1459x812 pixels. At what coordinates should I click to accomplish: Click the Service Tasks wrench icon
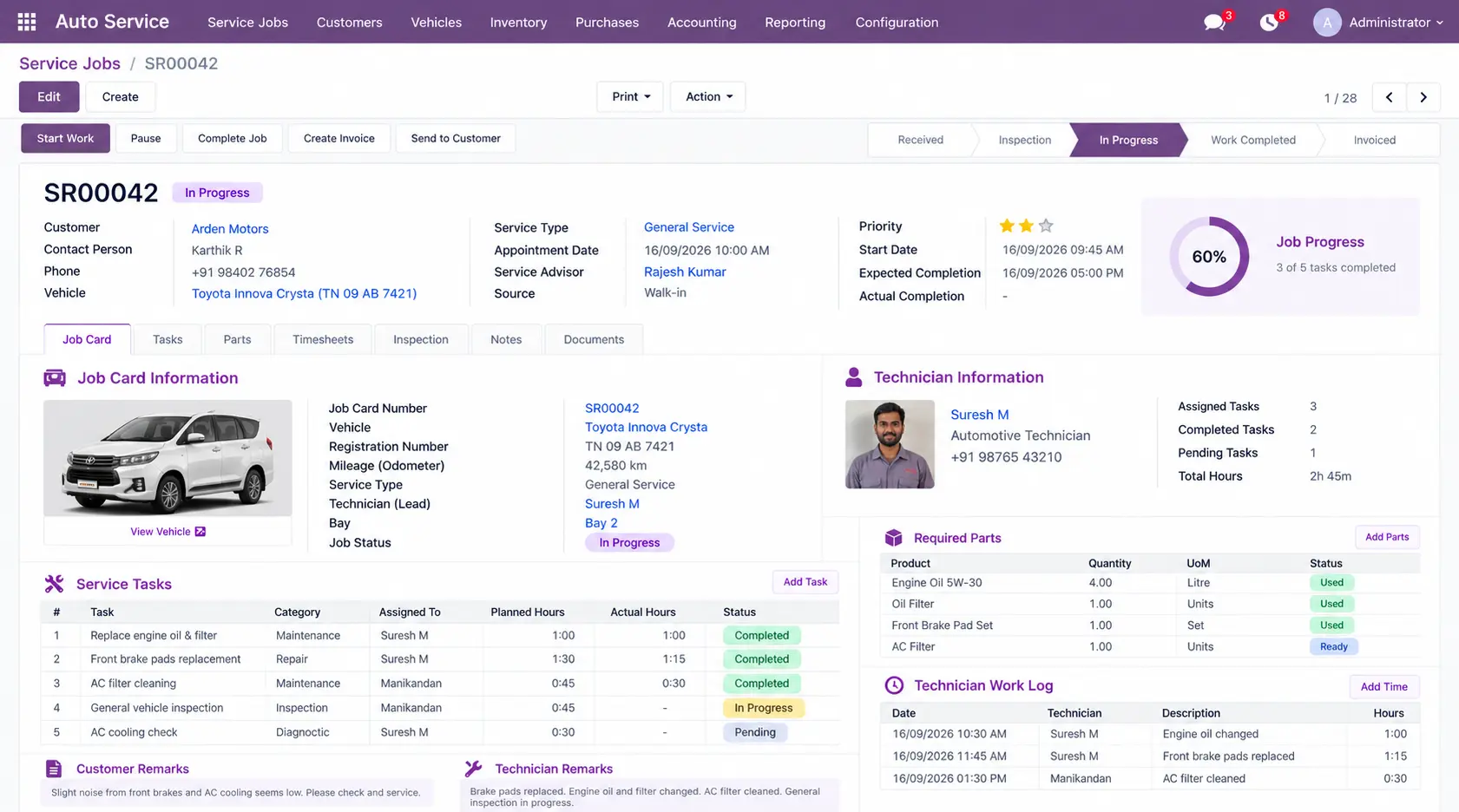click(x=54, y=584)
